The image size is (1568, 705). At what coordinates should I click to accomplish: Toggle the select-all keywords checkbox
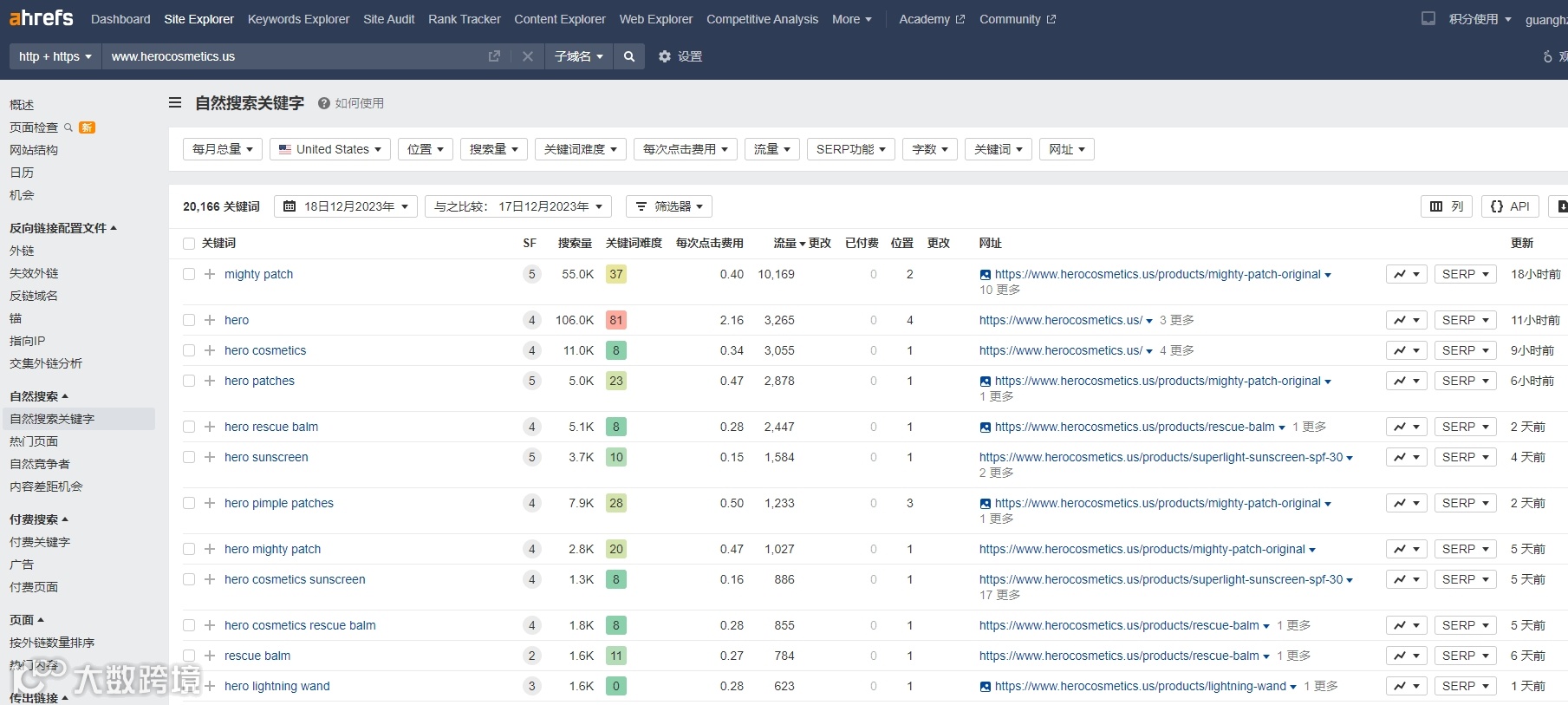(189, 244)
